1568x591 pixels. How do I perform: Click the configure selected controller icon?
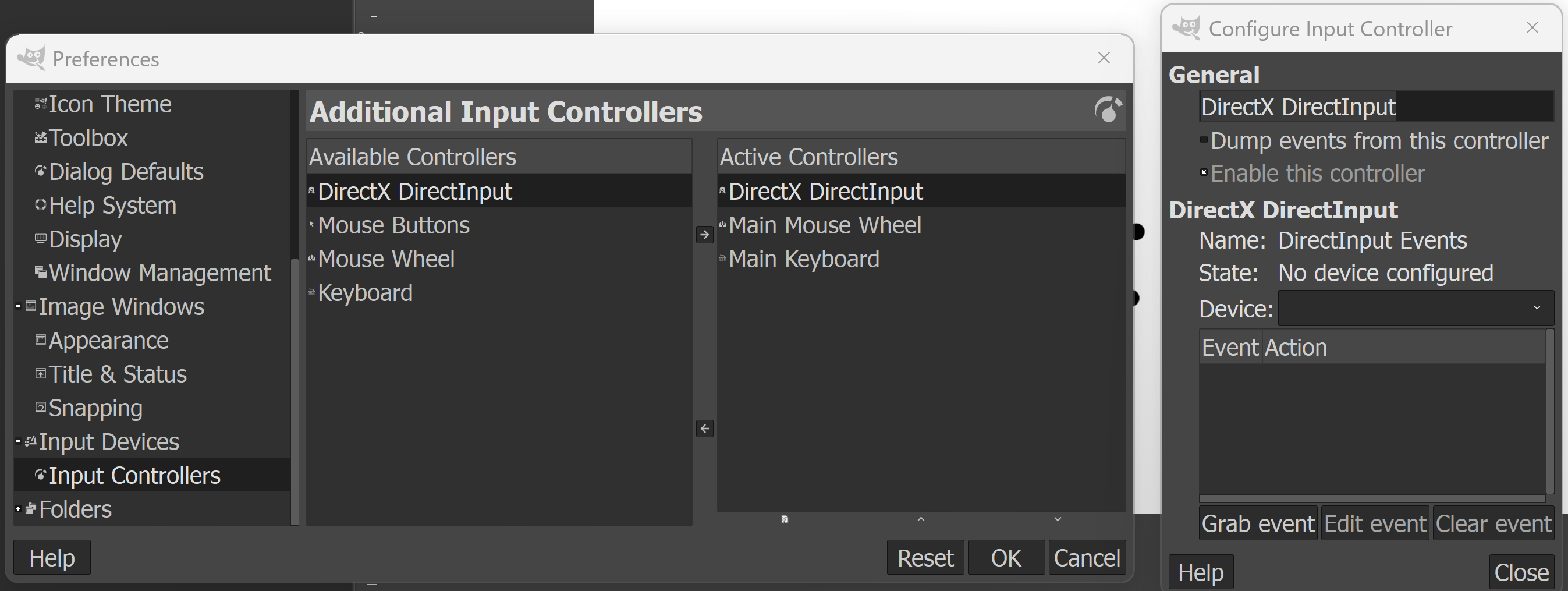point(785,519)
